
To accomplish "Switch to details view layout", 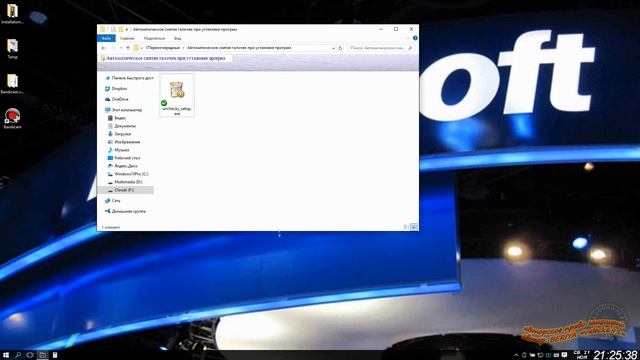I will [406, 227].
